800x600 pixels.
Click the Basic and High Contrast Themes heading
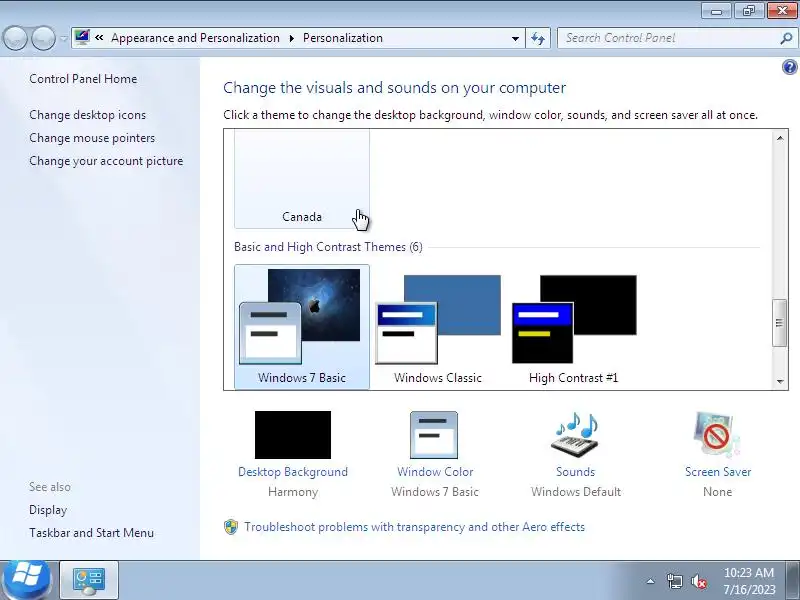click(x=328, y=247)
